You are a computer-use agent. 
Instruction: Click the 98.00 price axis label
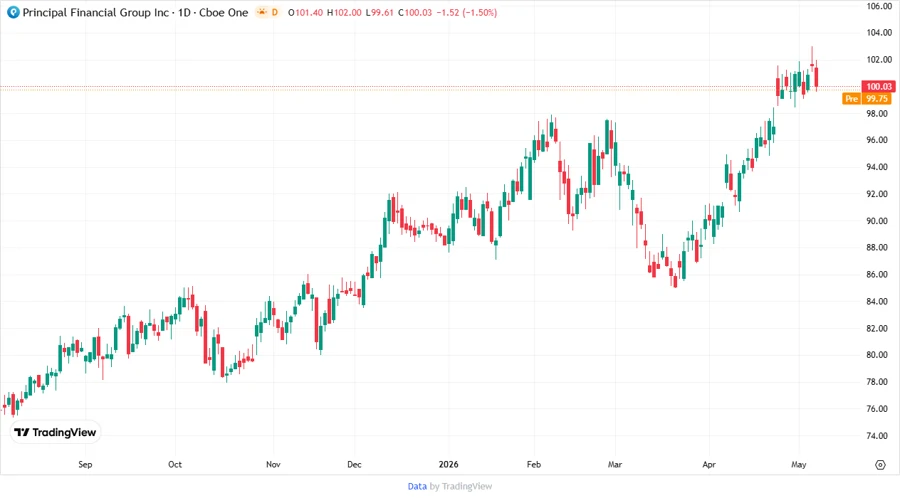[879, 114]
